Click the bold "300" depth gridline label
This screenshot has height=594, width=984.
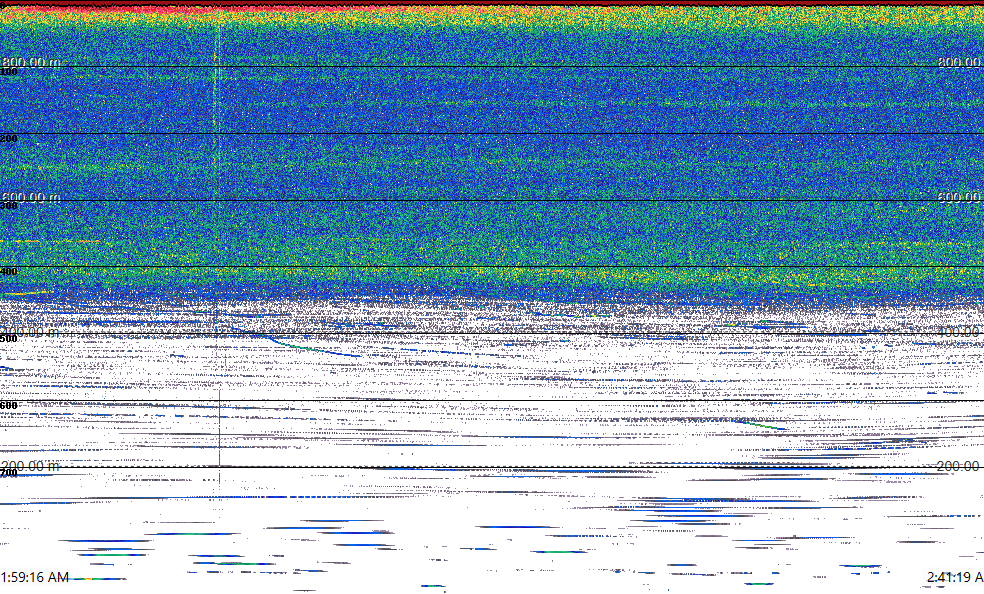pos(9,206)
